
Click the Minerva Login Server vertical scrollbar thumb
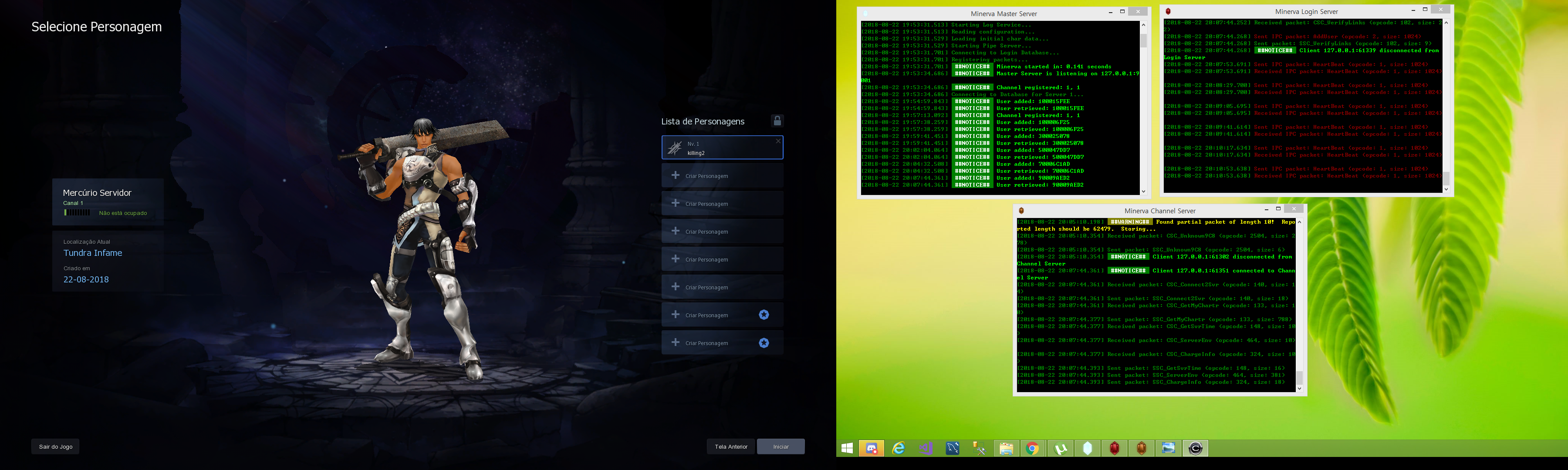tap(1446, 178)
